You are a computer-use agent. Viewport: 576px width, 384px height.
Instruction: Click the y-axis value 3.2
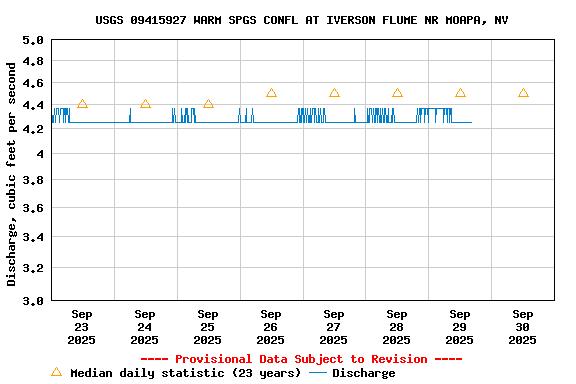point(33,268)
